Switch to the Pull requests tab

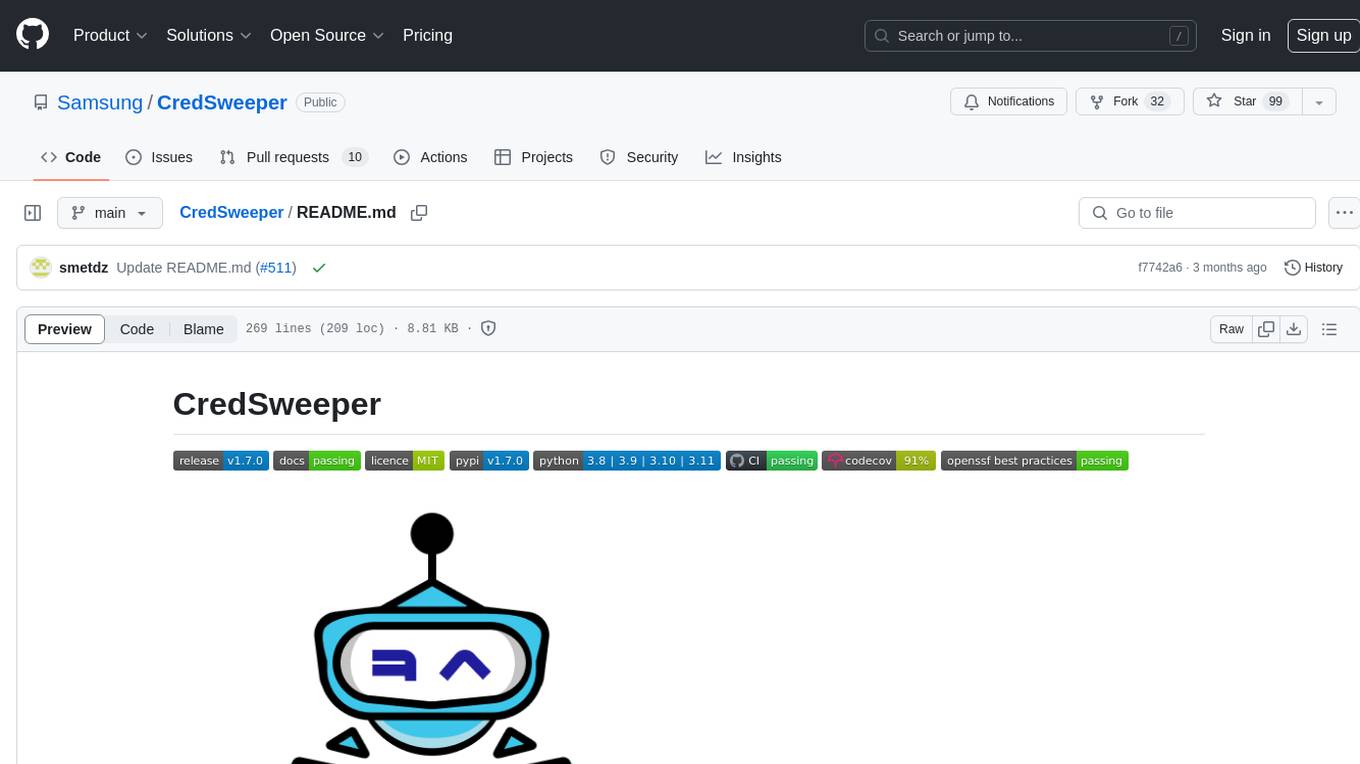click(x=293, y=157)
